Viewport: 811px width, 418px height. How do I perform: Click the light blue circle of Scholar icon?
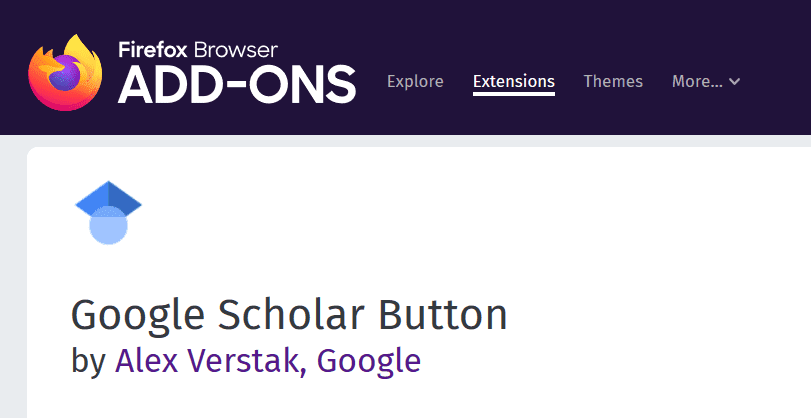point(108,226)
